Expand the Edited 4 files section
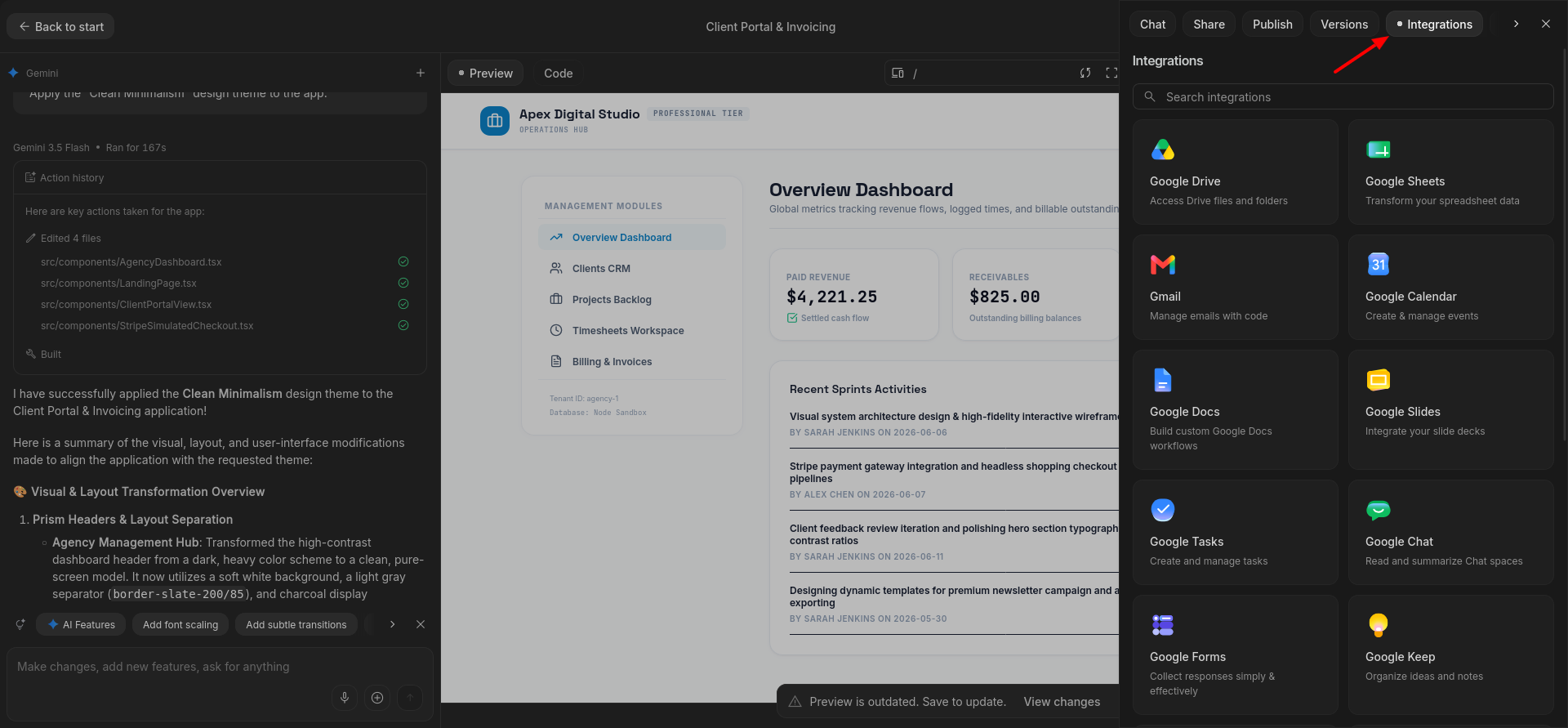This screenshot has width=1568, height=728. 63,238
